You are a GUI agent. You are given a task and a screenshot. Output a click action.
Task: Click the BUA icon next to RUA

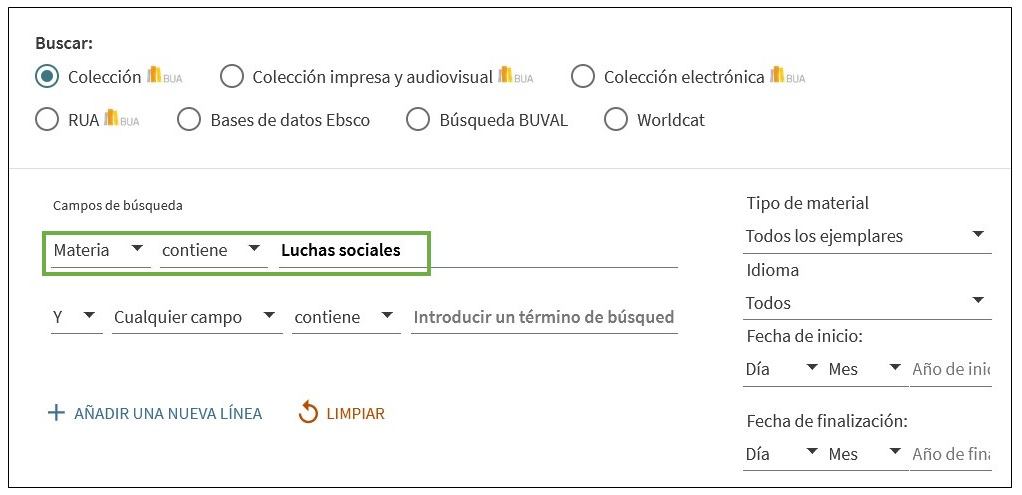coord(122,119)
